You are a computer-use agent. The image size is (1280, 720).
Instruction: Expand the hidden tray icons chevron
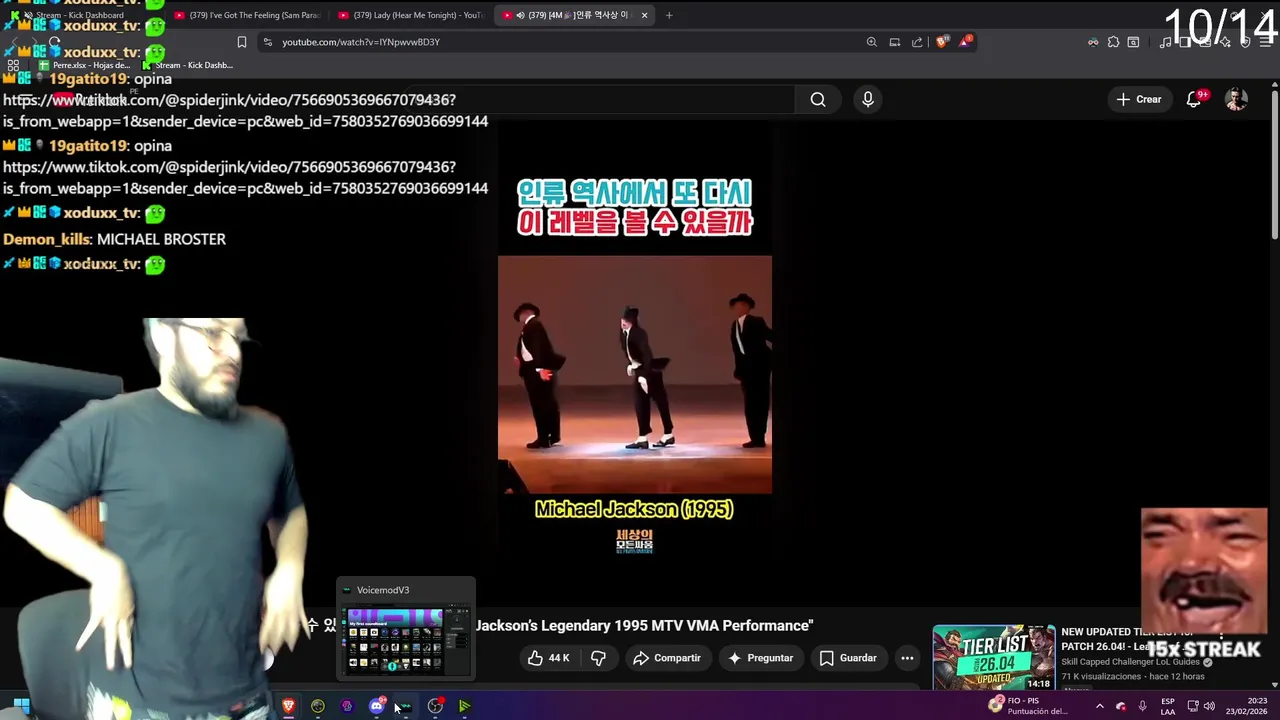tap(1099, 706)
